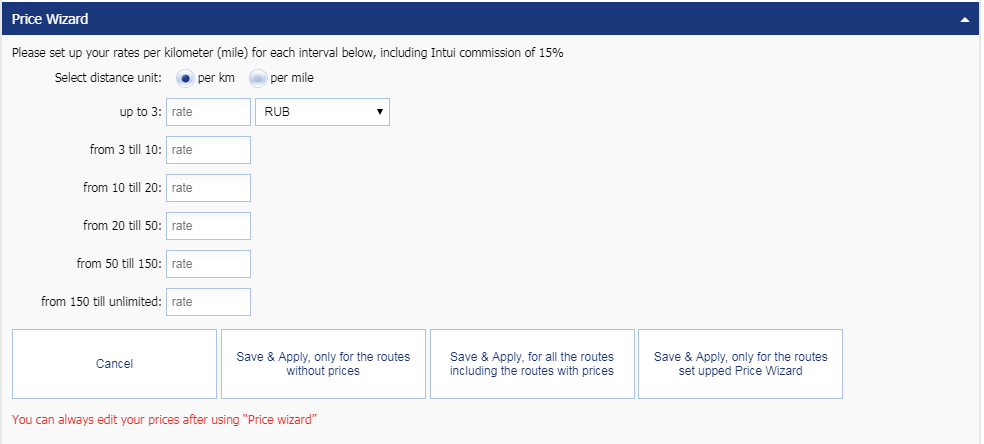This screenshot has width=984, height=444.
Task: Focus the from 10 till 20 rate input
Action: tap(208, 188)
